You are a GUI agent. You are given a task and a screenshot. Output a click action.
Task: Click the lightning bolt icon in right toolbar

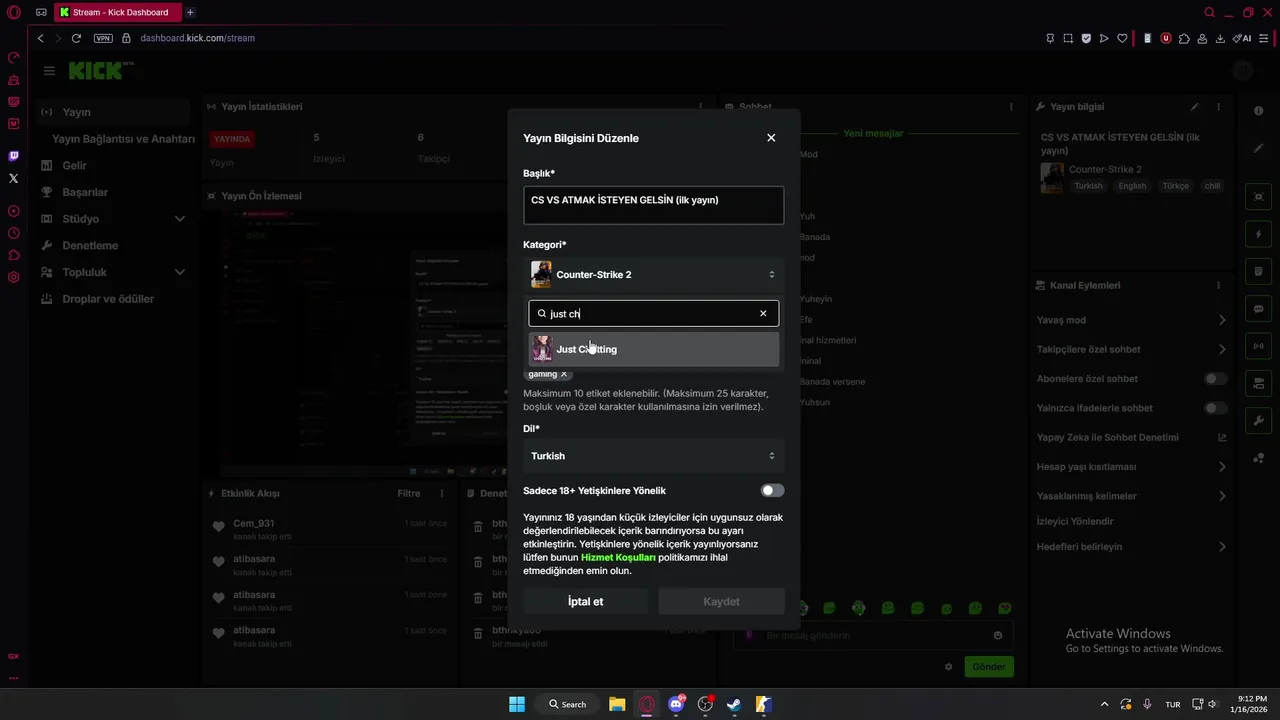pos(1258,234)
